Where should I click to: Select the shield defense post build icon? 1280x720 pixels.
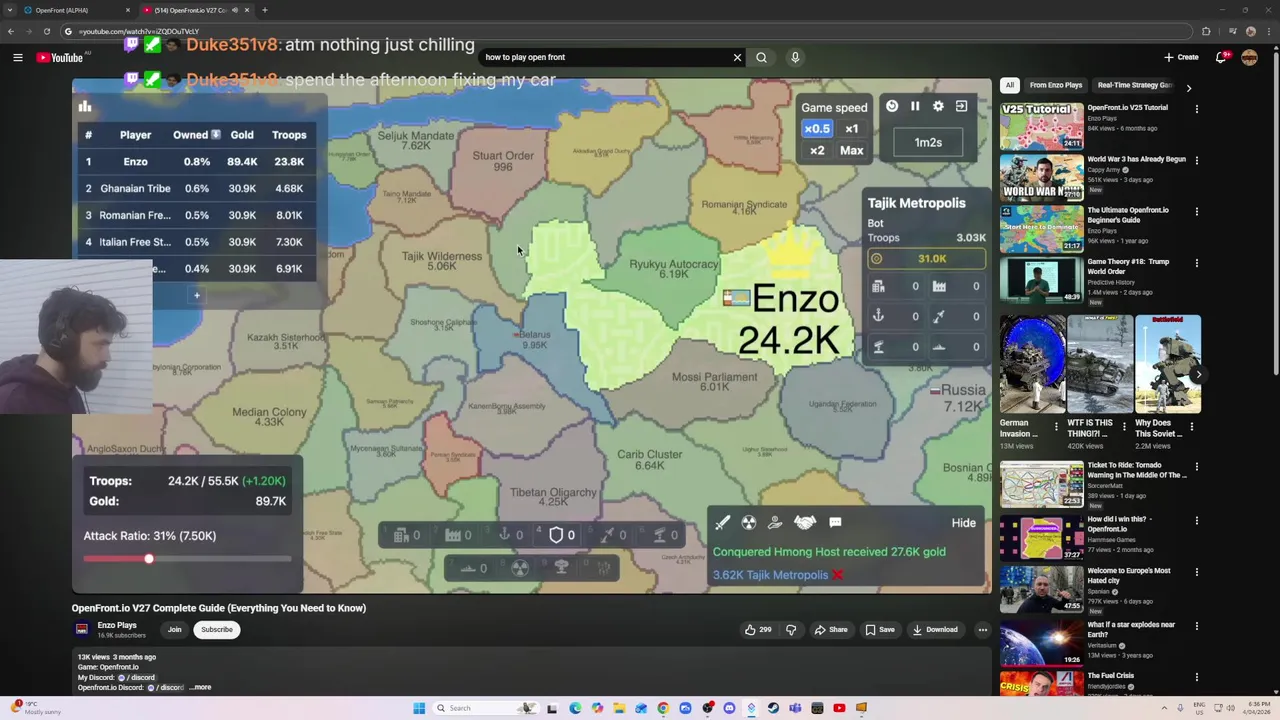coord(556,535)
